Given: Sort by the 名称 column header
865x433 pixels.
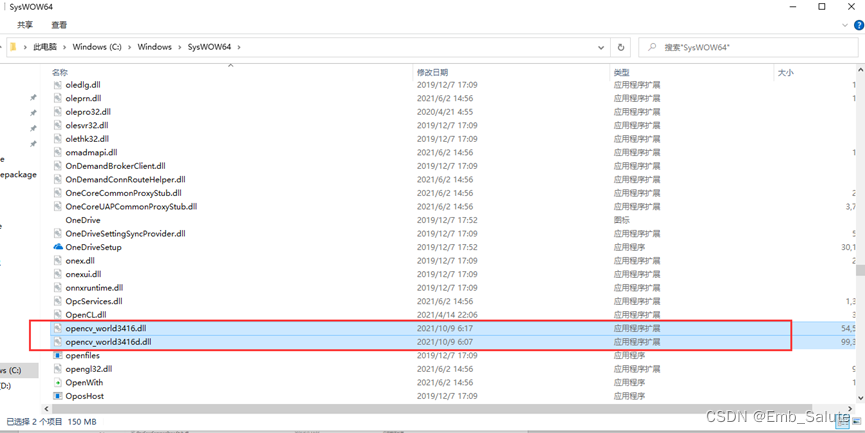Looking at the screenshot, I should pyautogui.click(x=60, y=72).
